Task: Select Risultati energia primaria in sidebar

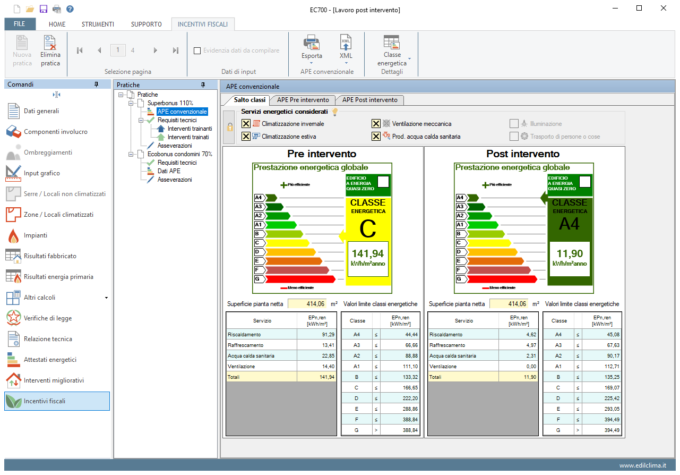Action: click(x=58, y=276)
